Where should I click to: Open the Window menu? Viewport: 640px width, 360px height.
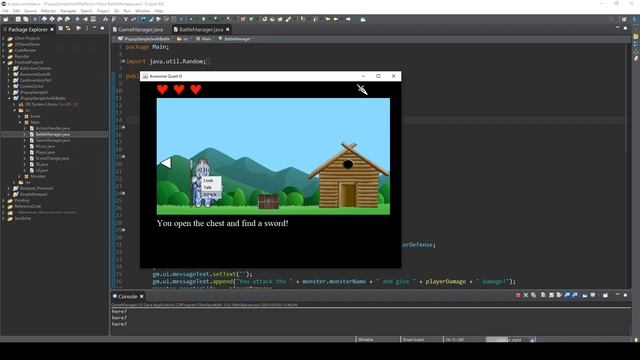click(x=142, y=11)
